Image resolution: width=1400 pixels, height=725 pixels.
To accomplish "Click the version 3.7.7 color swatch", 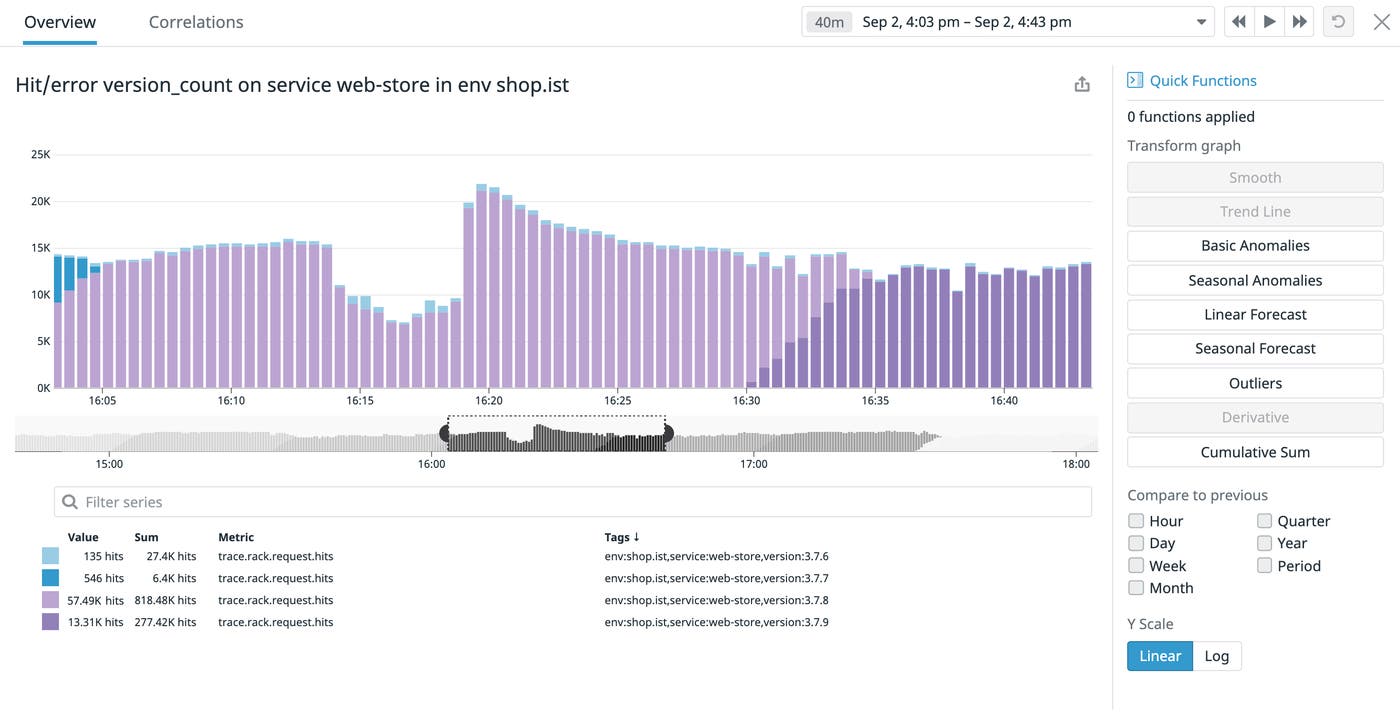I will point(50,578).
